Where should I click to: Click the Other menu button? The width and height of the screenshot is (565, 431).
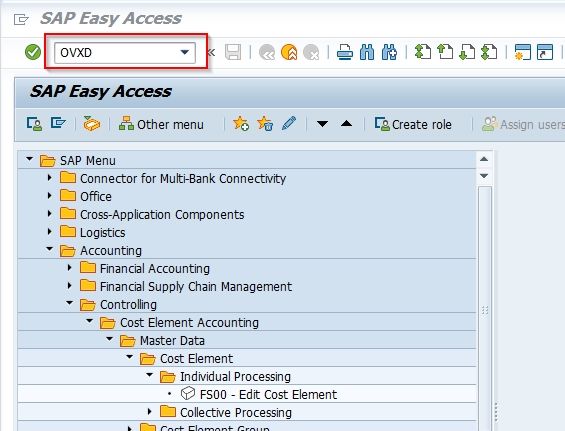tap(161, 124)
